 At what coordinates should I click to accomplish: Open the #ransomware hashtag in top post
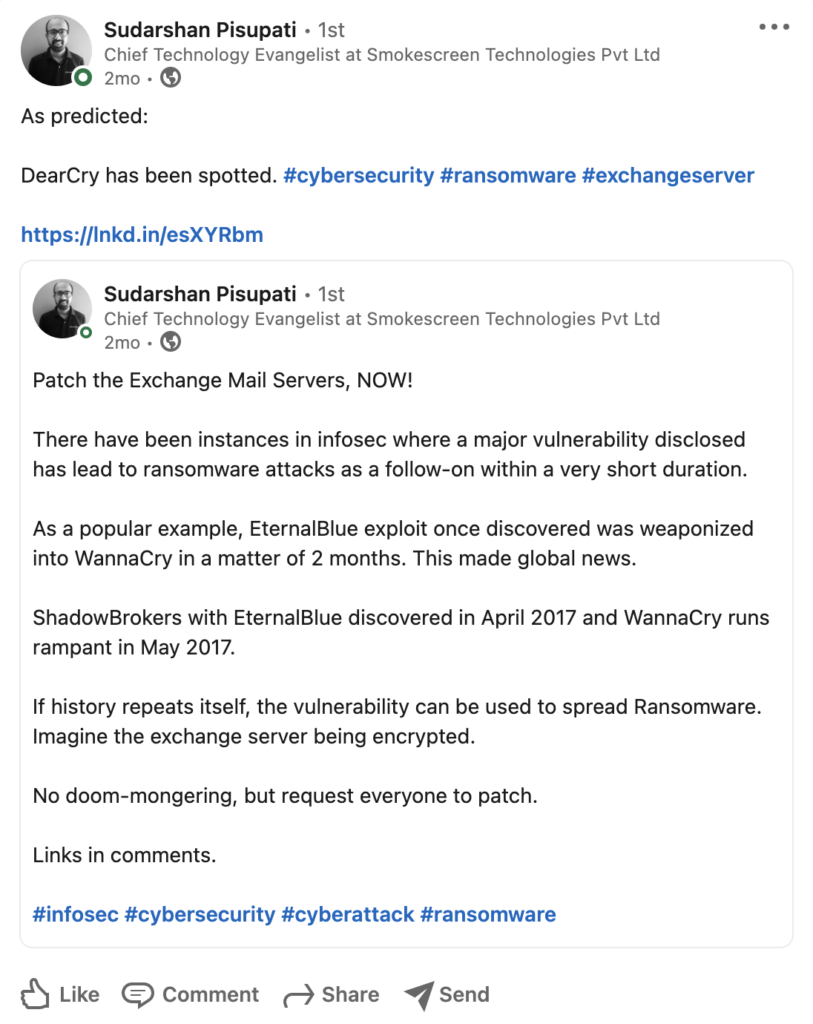508,175
